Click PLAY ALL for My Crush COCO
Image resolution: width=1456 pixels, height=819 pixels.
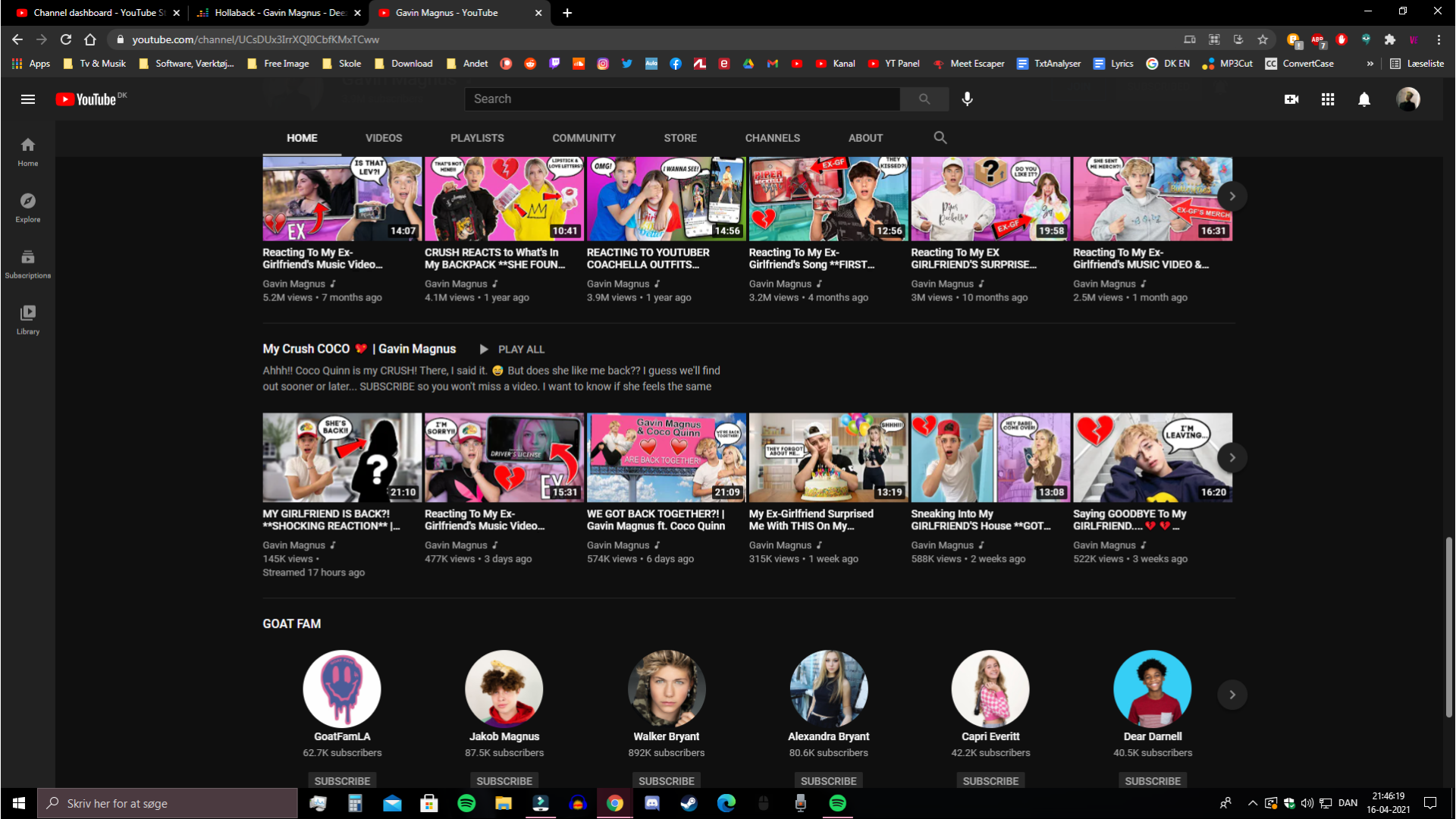[512, 350]
